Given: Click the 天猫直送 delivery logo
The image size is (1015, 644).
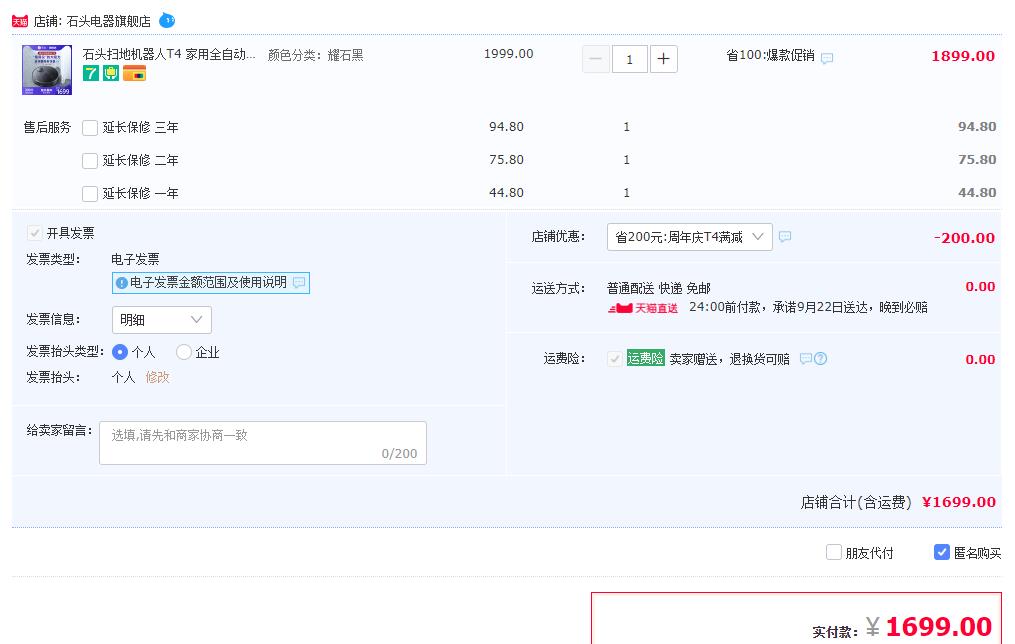Looking at the screenshot, I should point(643,308).
